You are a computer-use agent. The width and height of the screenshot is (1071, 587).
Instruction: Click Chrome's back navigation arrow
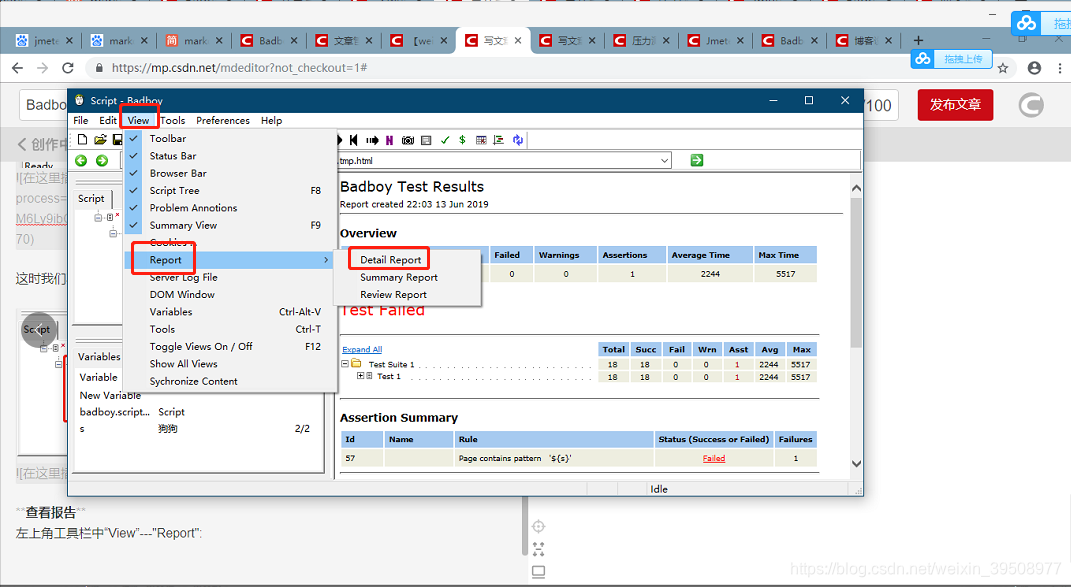tap(18, 68)
